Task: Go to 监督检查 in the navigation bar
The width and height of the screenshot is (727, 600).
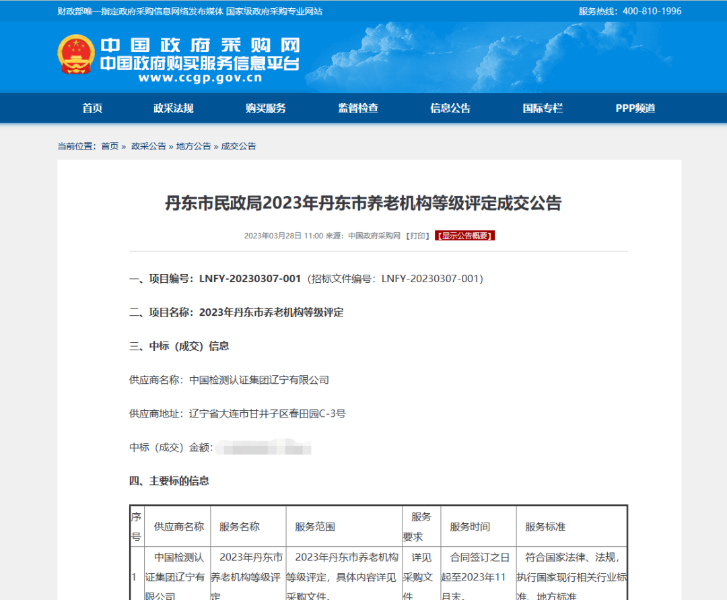Action: tap(358, 108)
